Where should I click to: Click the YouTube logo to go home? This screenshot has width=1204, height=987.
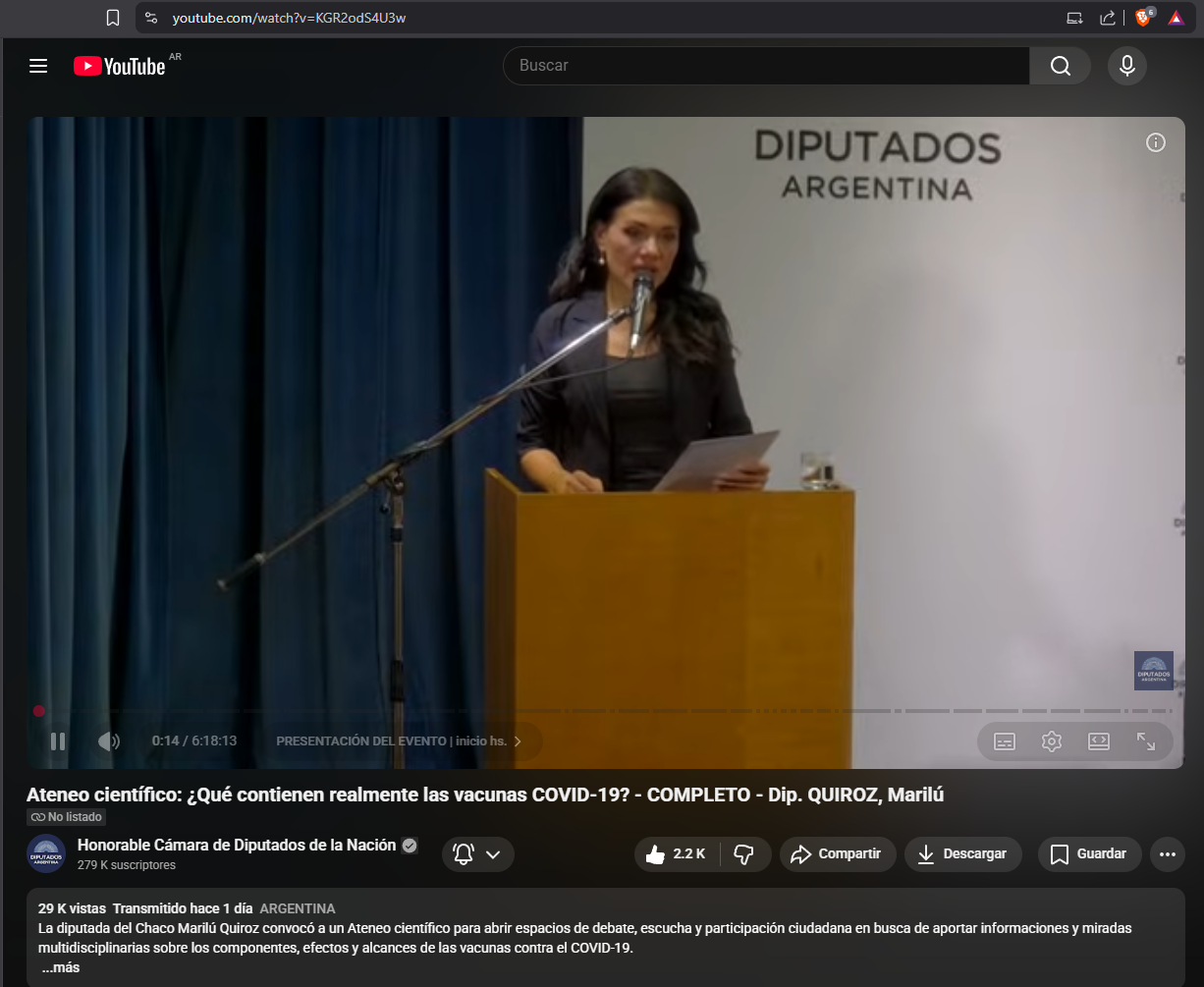click(x=120, y=66)
